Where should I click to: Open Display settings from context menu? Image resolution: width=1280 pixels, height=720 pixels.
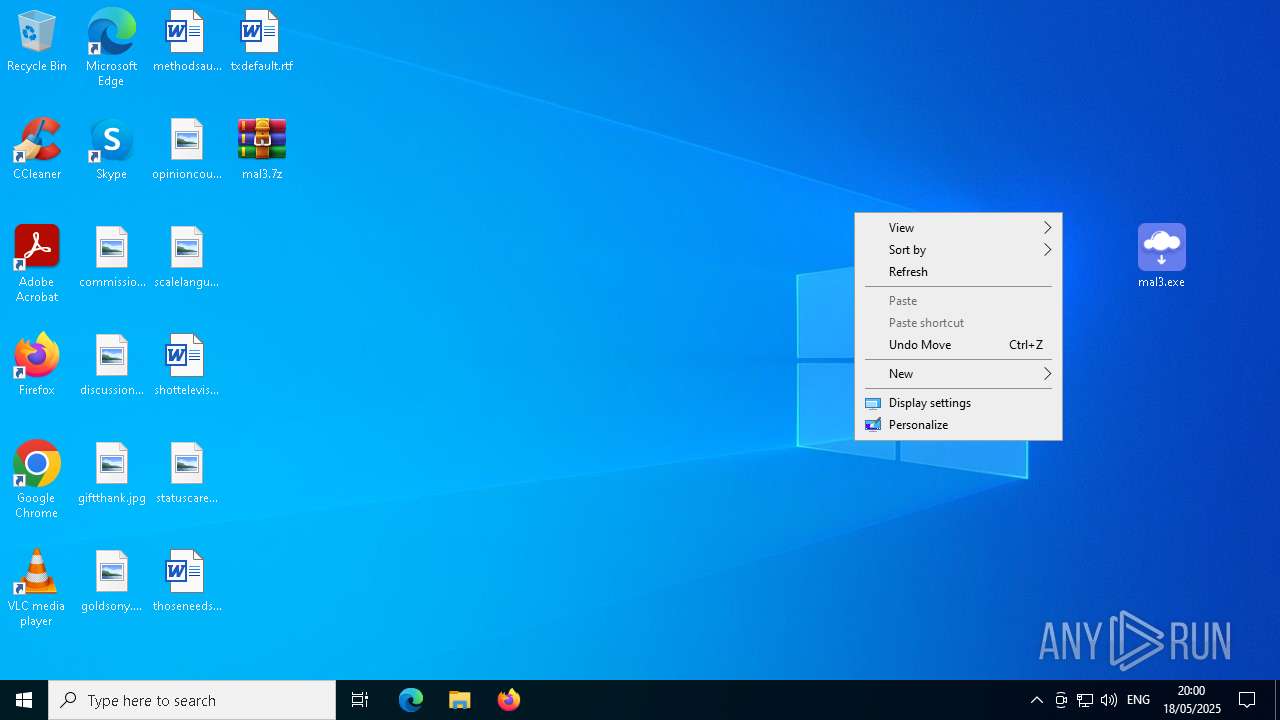(958, 403)
